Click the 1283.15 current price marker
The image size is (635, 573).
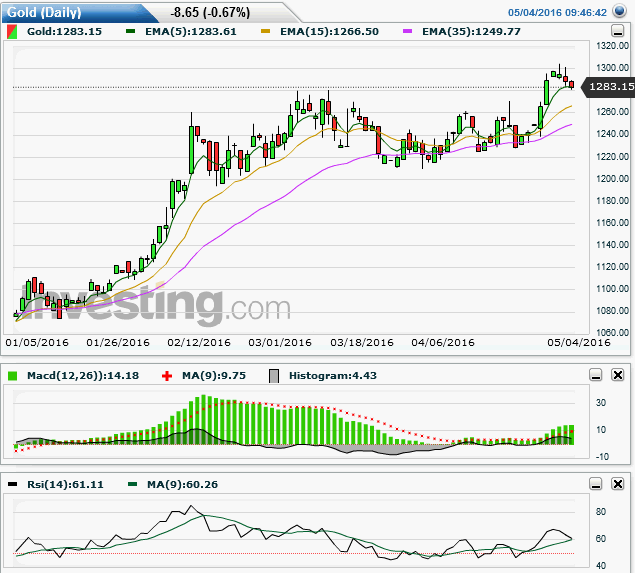609,87
